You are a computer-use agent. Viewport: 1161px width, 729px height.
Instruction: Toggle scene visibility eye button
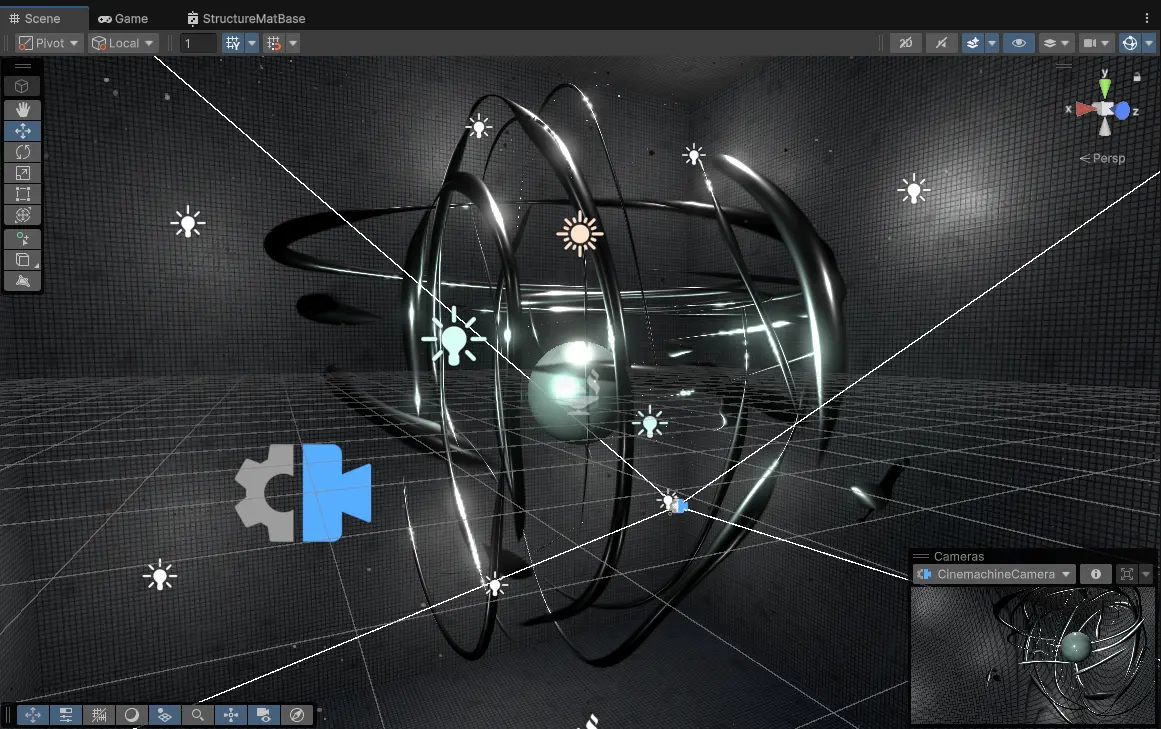pos(1018,43)
